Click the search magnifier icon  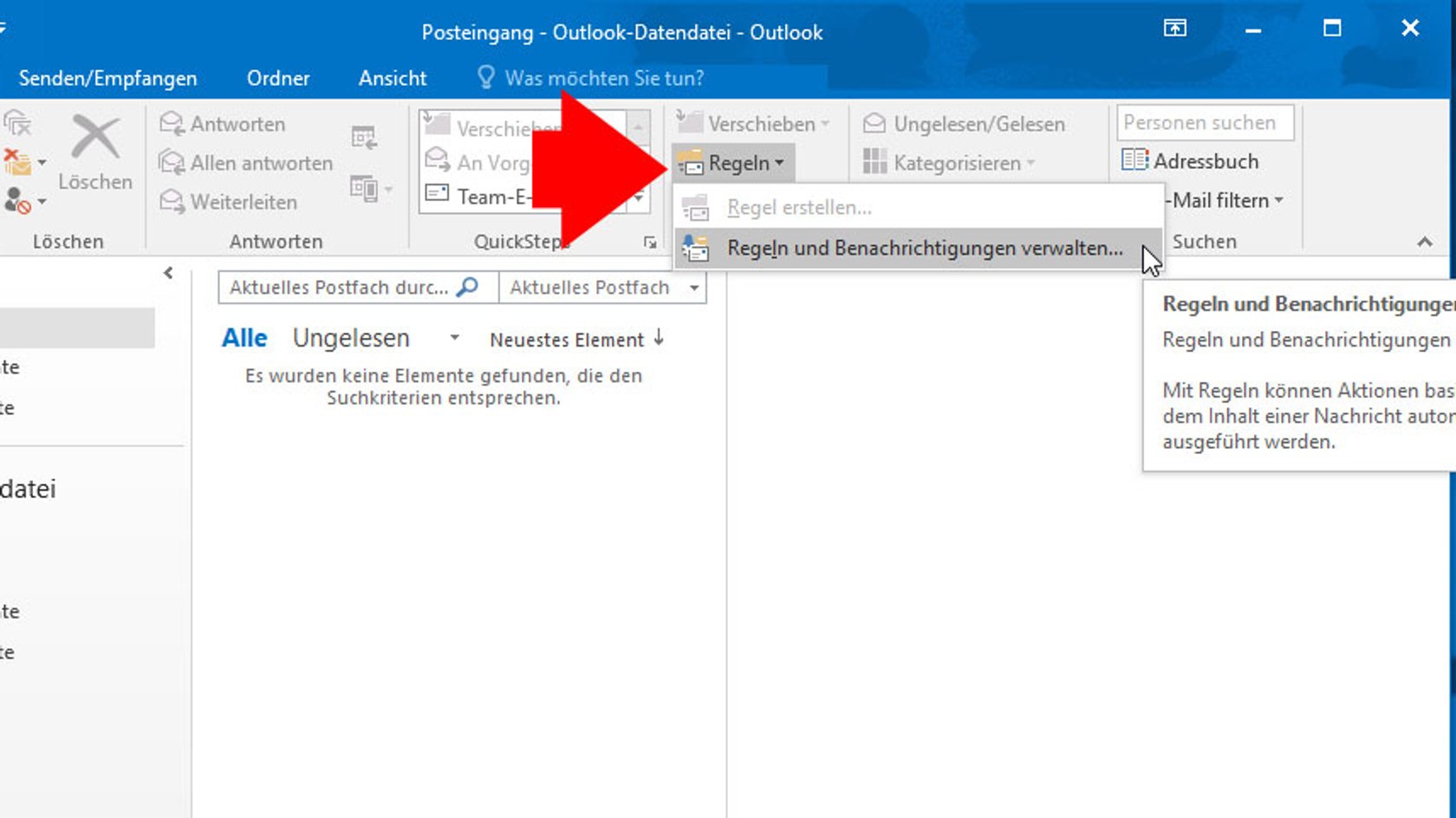coord(468,287)
